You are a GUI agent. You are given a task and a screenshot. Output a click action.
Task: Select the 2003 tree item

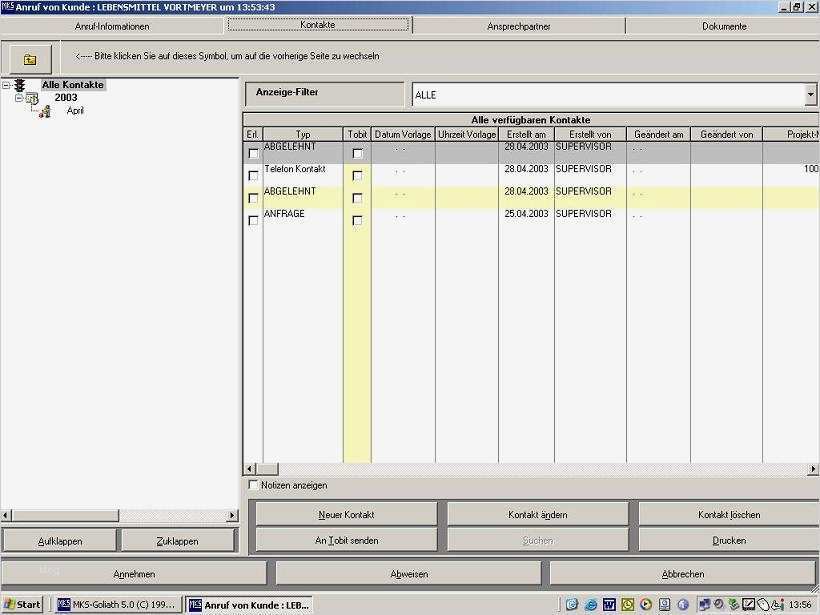click(x=66, y=97)
